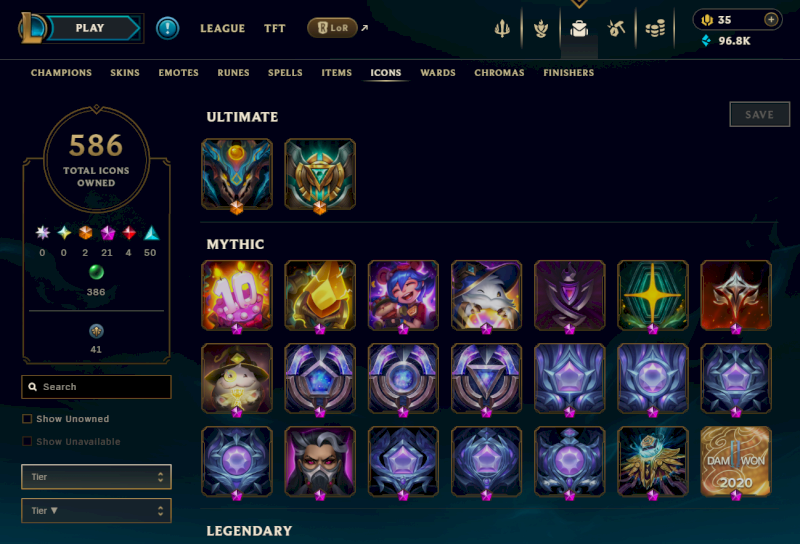Image resolution: width=800 pixels, height=544 pixels.
Task: Open the Profile laurel icon
Action: [x=541, y=29]
